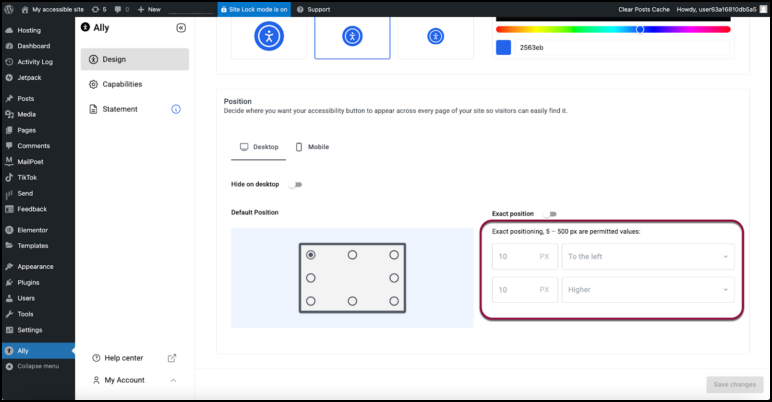Click the hex color code input field
Viewport: 772px width, 402px height.
tap(620, 47)
